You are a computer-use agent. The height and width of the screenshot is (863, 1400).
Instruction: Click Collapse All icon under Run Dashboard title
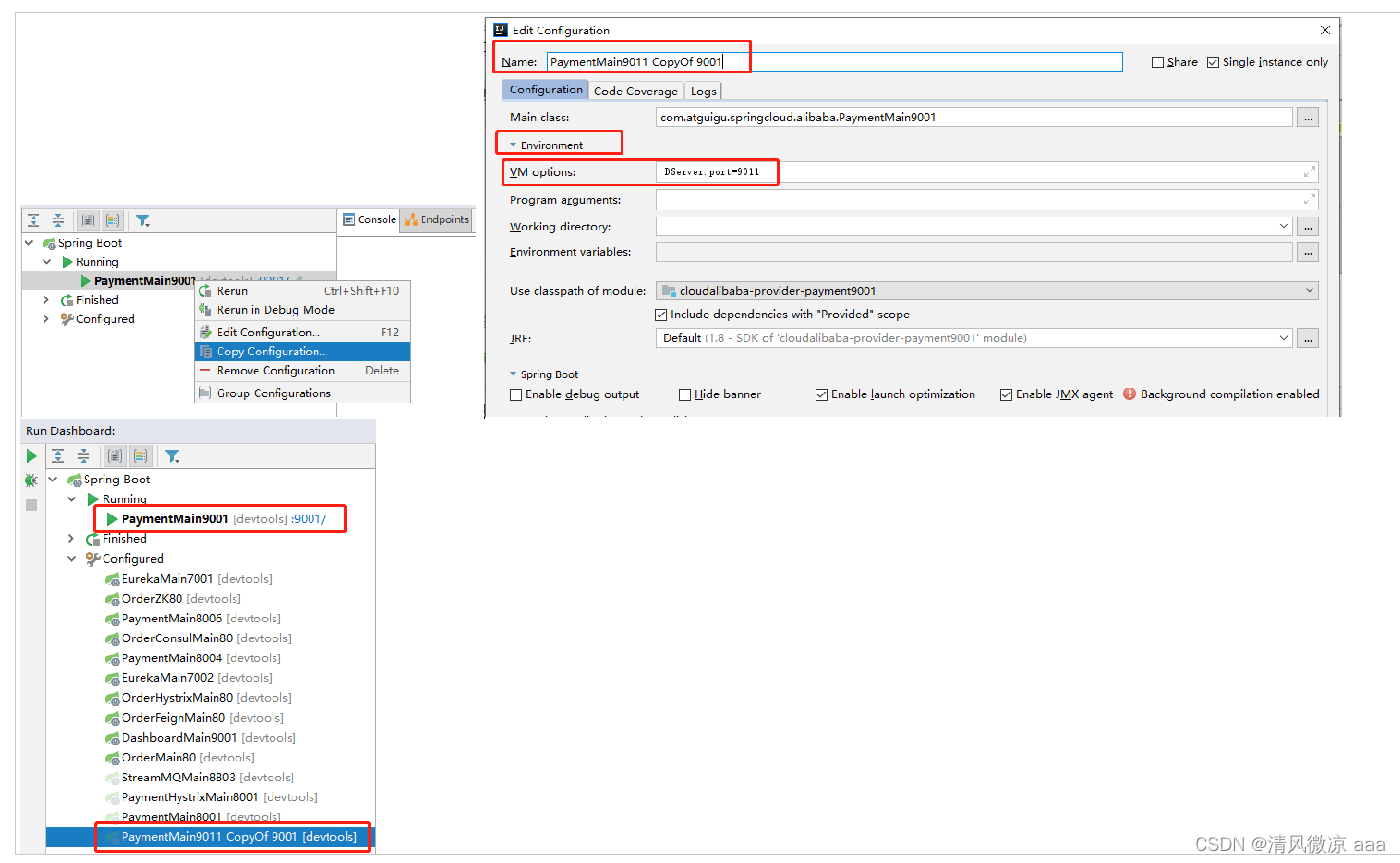pyautogui.click(x=84, y=456)
